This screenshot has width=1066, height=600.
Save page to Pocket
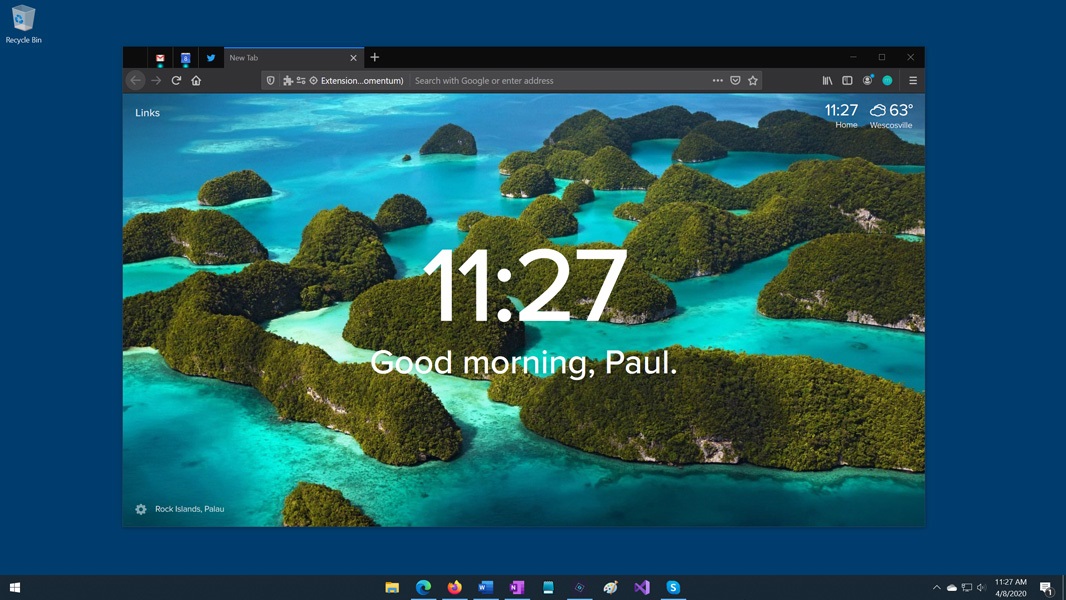click(x=735, y=81)
